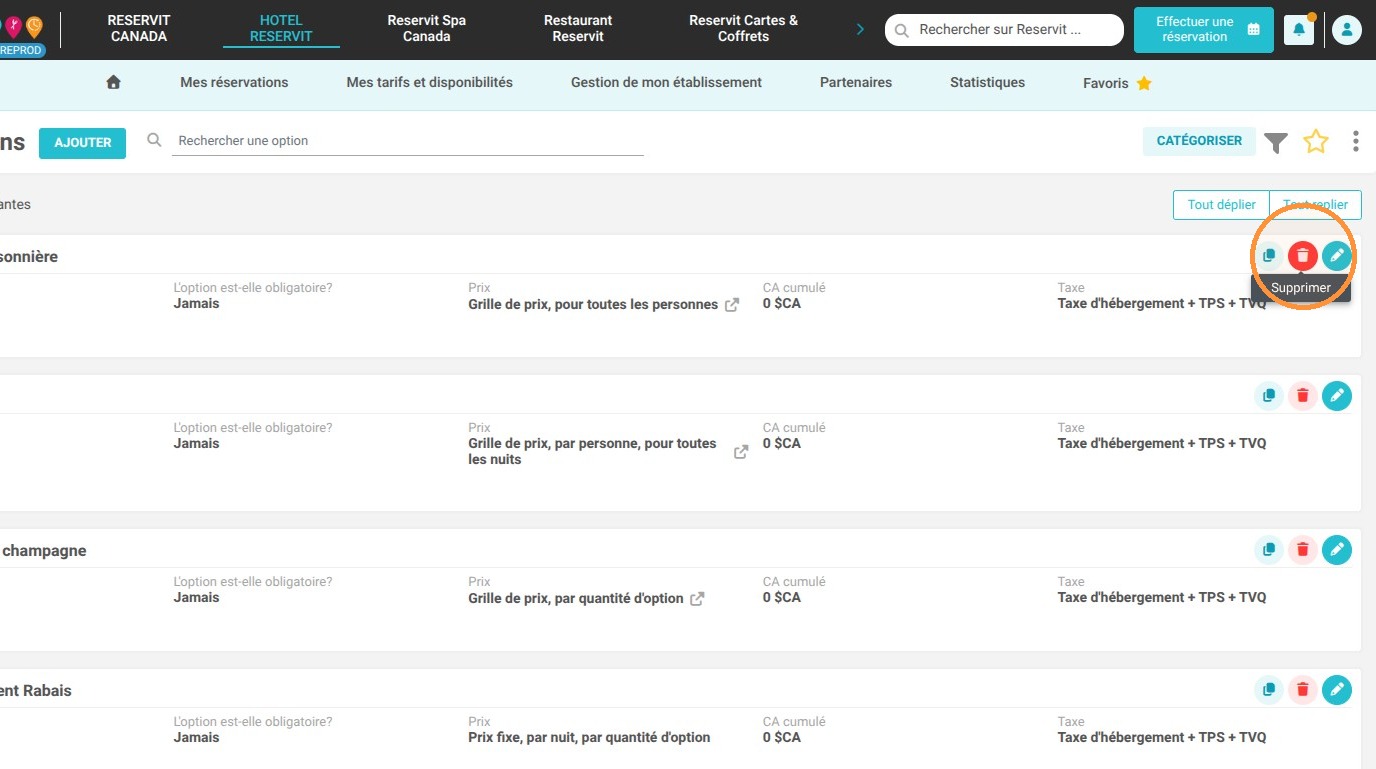This screenshot has height=769, width=1376.
Task: Click the CATÉGORISER button
Action: pos(1199,141)
